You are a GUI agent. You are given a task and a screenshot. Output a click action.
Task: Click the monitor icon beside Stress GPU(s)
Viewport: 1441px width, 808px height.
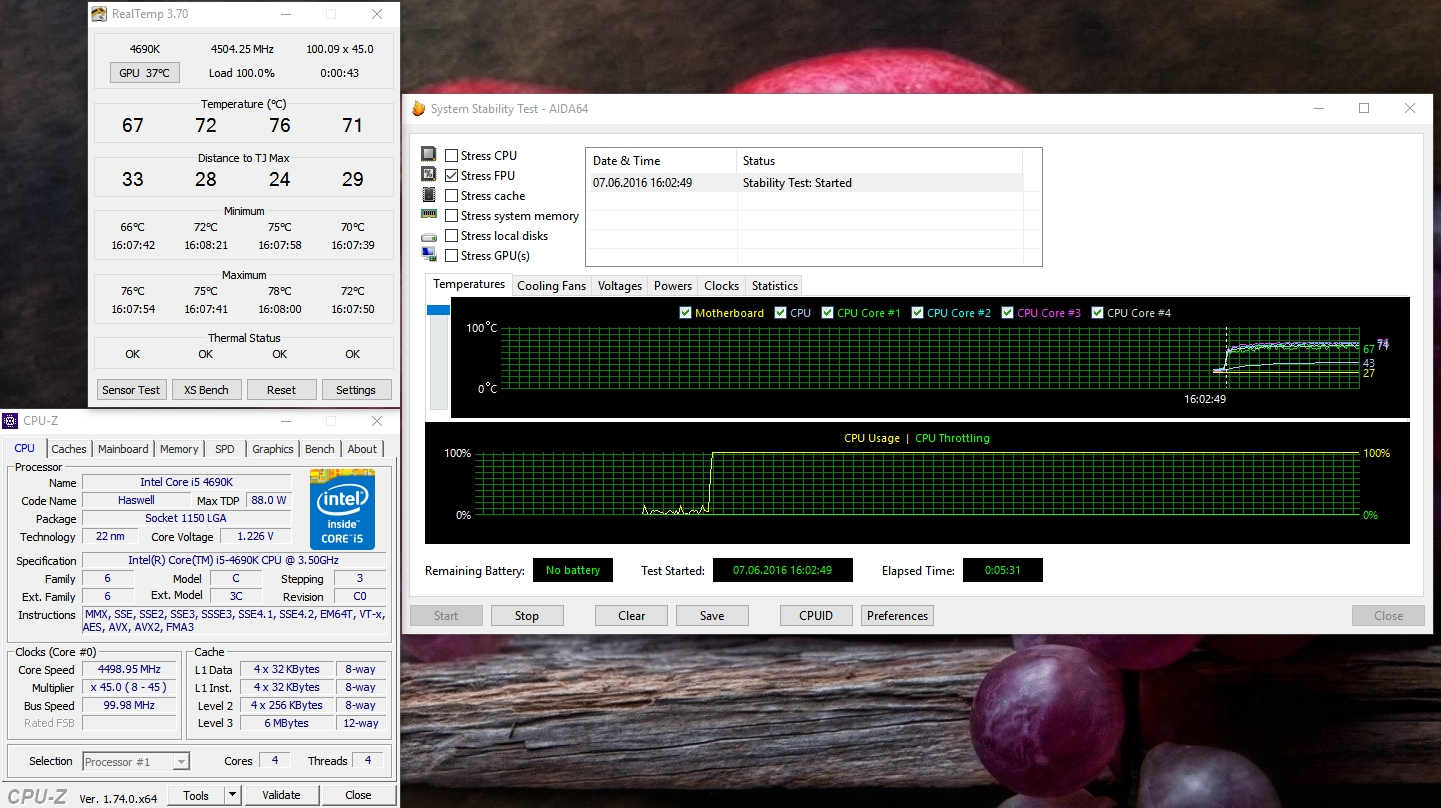429,255
